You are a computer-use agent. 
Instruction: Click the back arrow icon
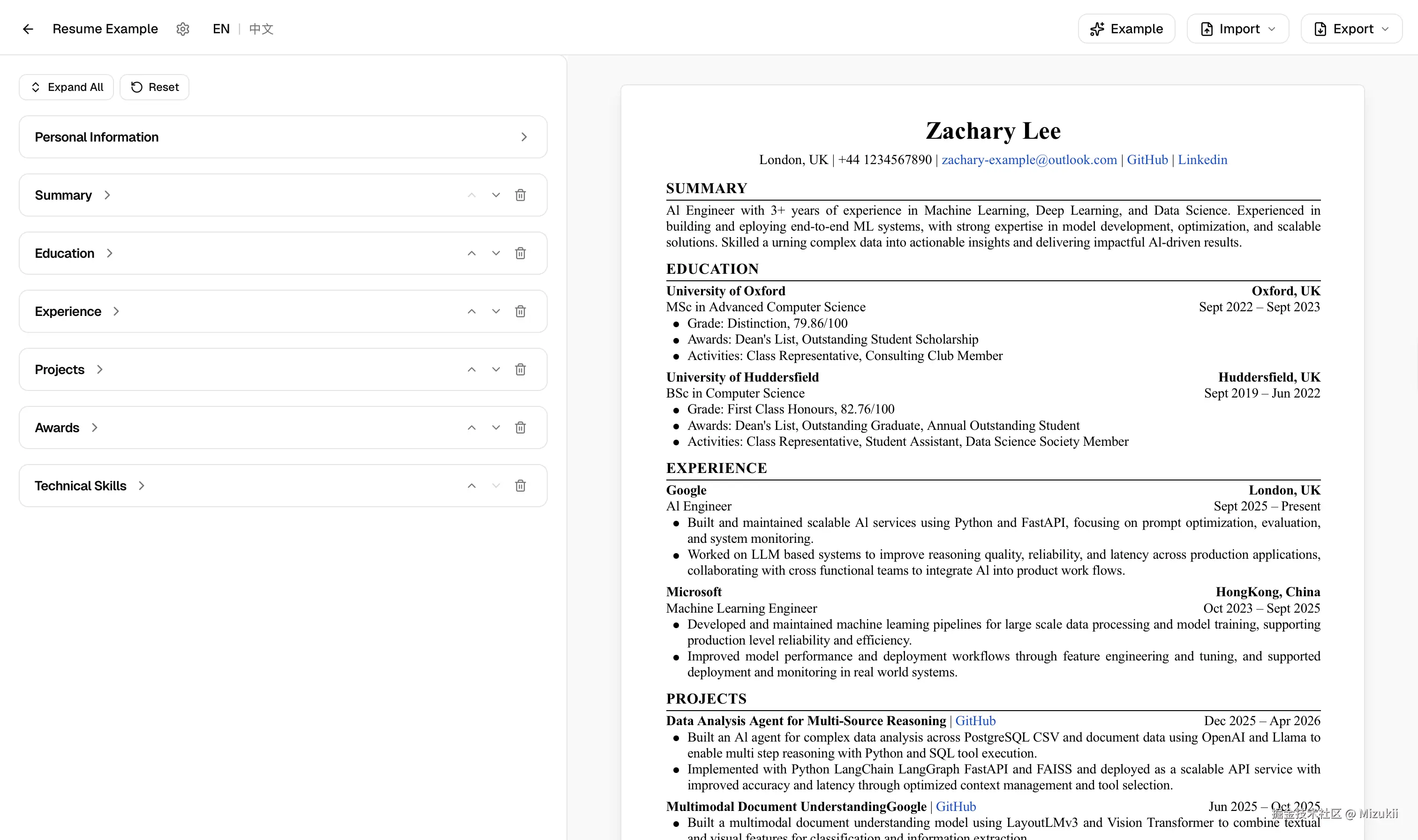(x=28, y=29)
